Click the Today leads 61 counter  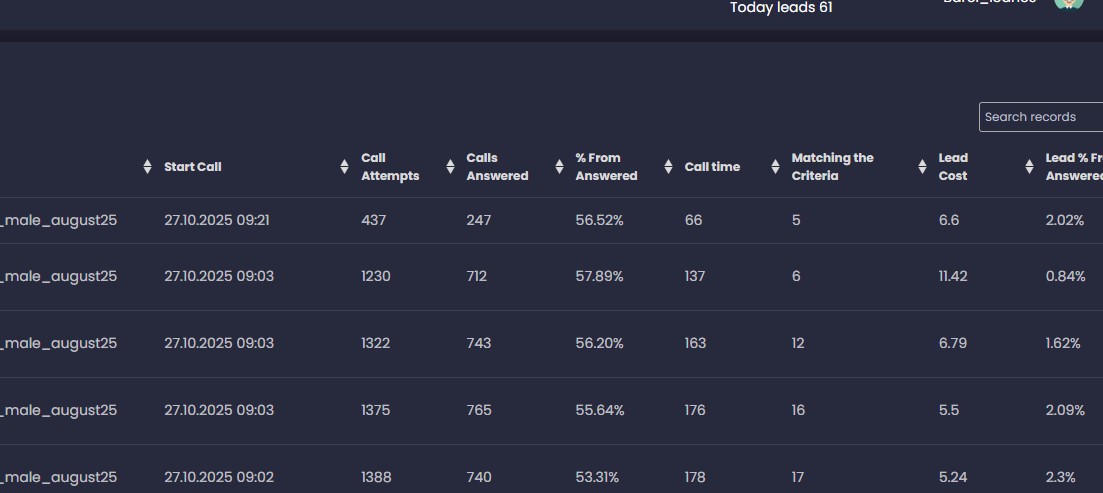pyautogui.click(x=781, y=8)
